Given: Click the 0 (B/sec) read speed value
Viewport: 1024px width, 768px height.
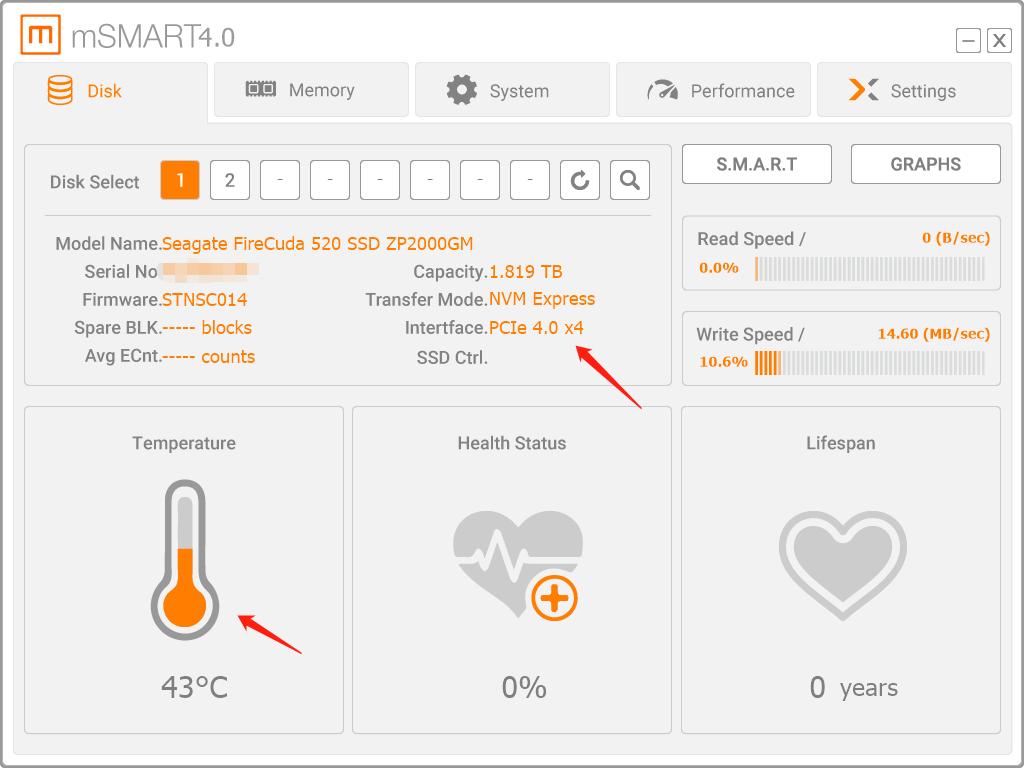Looking at the screenshot, I should 956,238.
